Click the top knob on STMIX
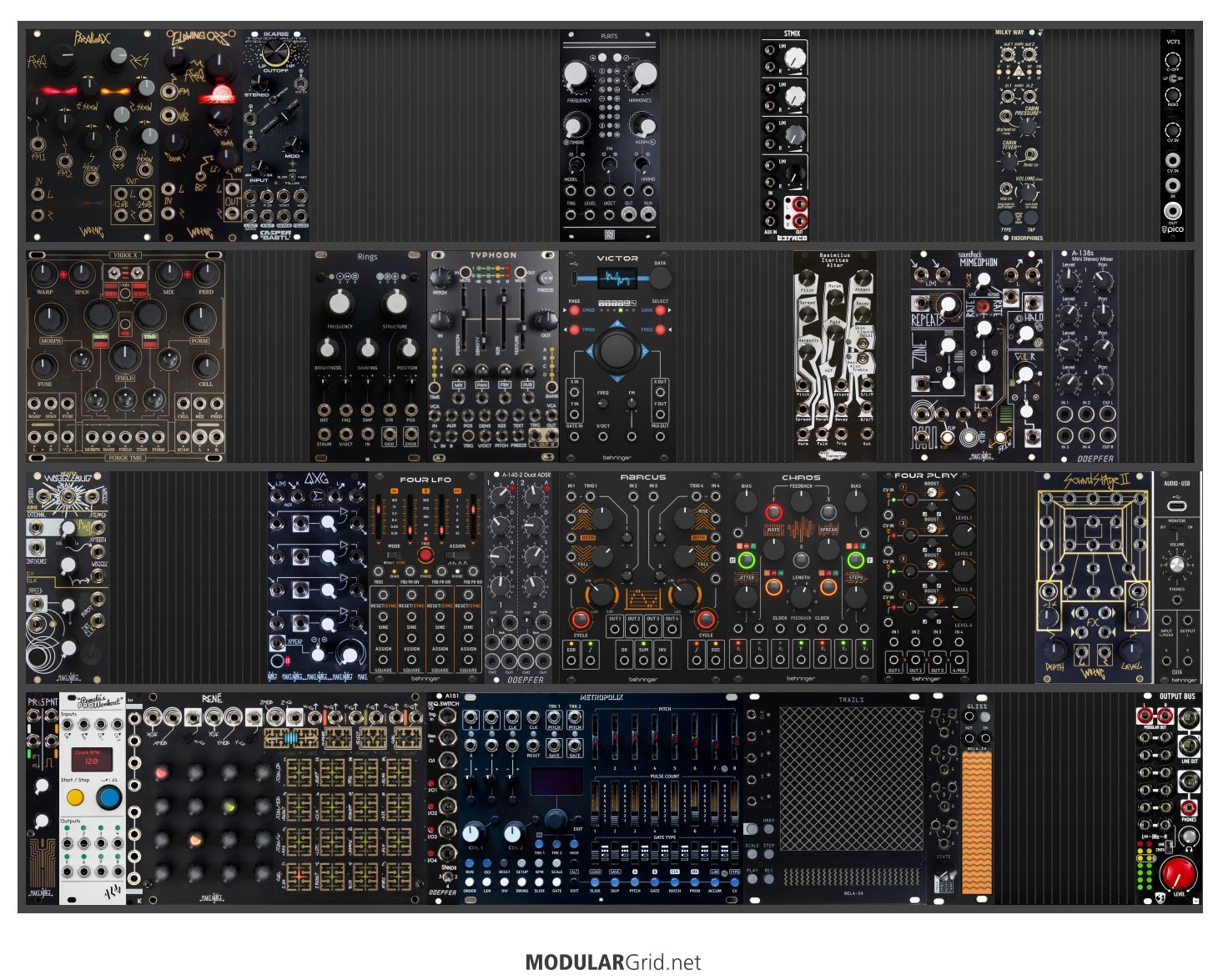 pos(795,57)
